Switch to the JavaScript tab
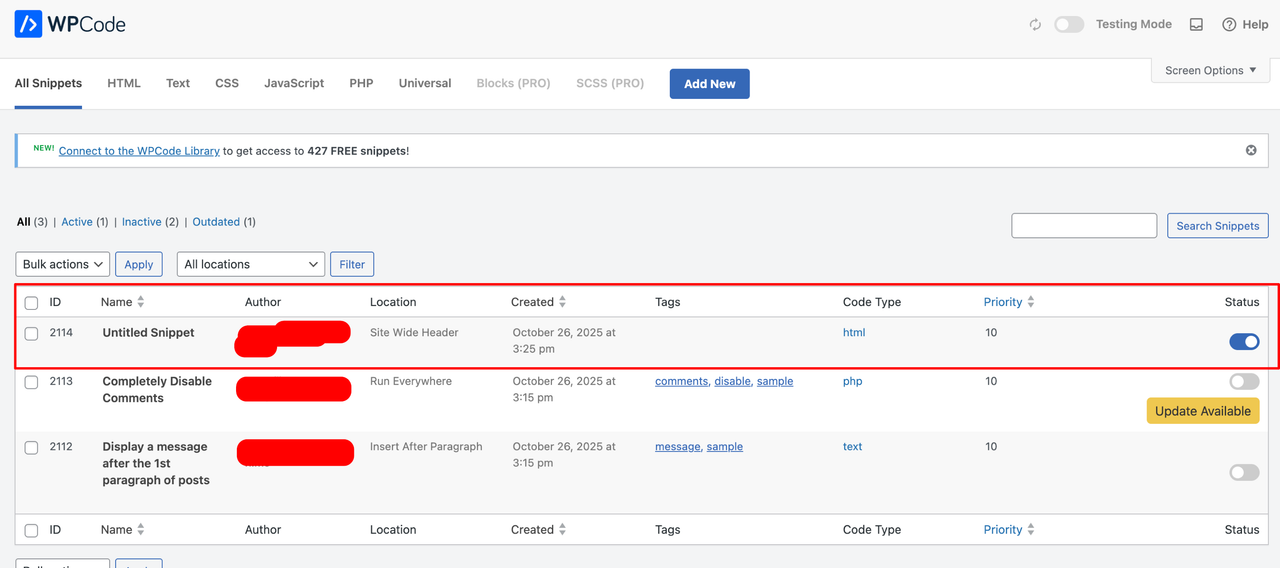 (294, 83)
